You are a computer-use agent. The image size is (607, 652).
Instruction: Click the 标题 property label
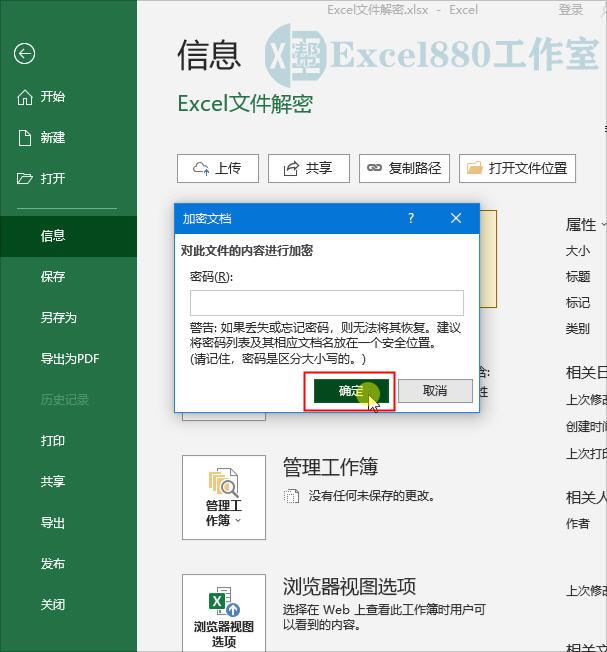click(578, 277)
